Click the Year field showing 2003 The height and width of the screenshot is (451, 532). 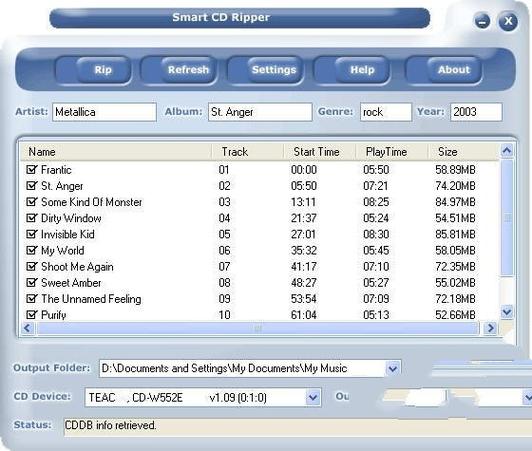tap(476, 112)
